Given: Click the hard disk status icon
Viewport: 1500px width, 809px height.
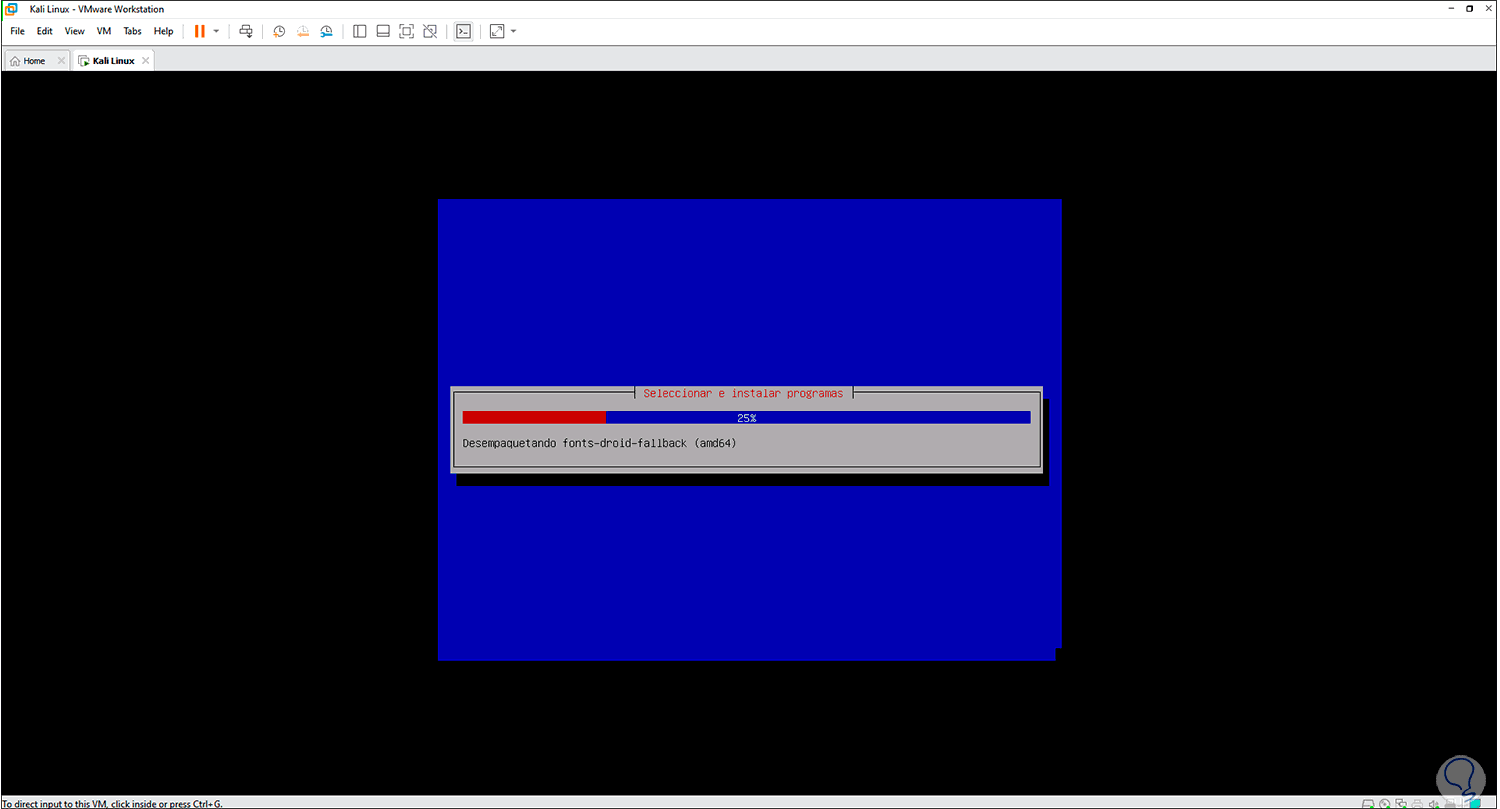Looking at the screenshot, I should click(x=1368, y=803).
